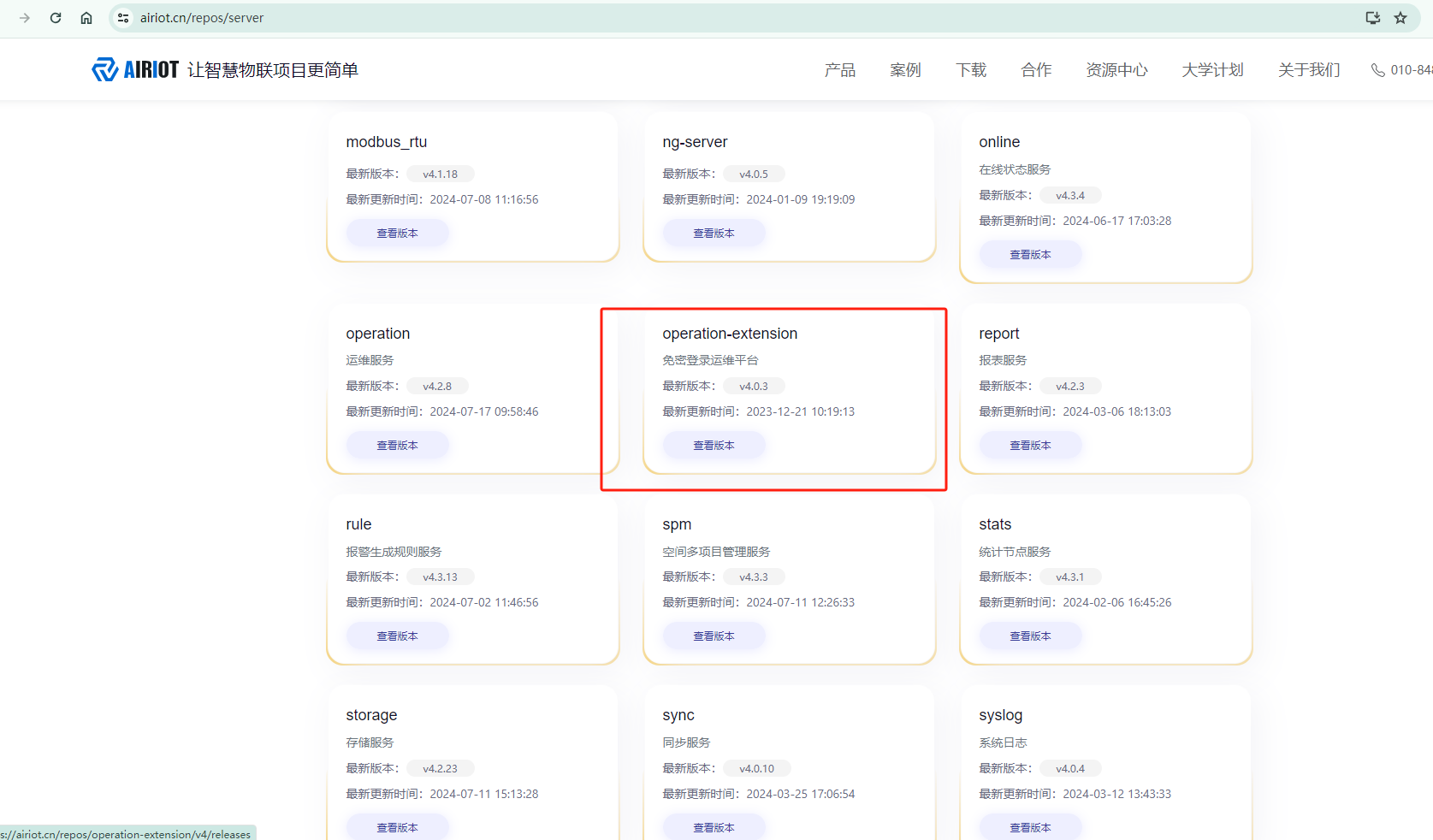
Task: Click the stats card title
Action: (995, 524)
